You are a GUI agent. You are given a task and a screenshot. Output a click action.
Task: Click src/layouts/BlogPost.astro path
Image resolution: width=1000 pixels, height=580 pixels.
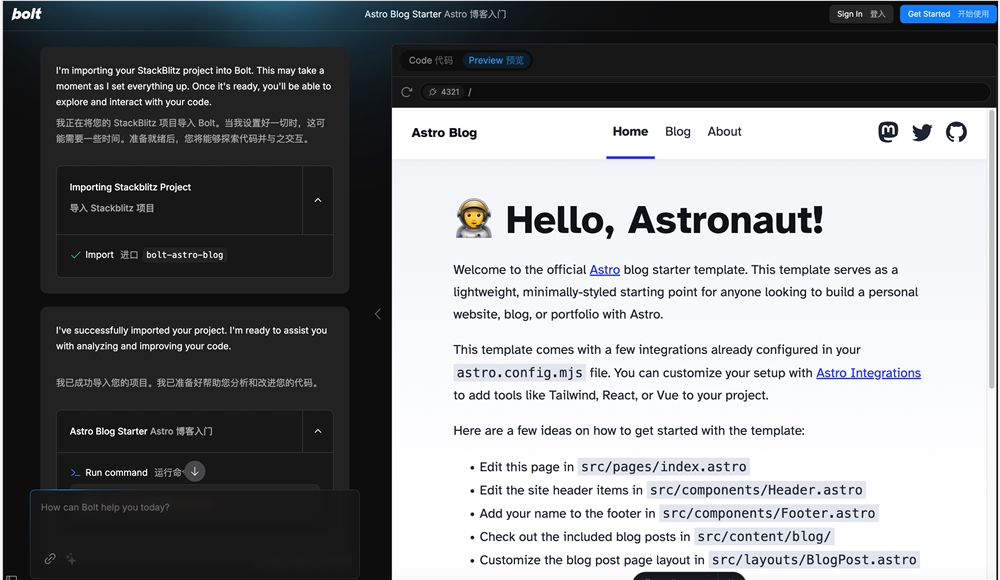(x=814, y=560)
